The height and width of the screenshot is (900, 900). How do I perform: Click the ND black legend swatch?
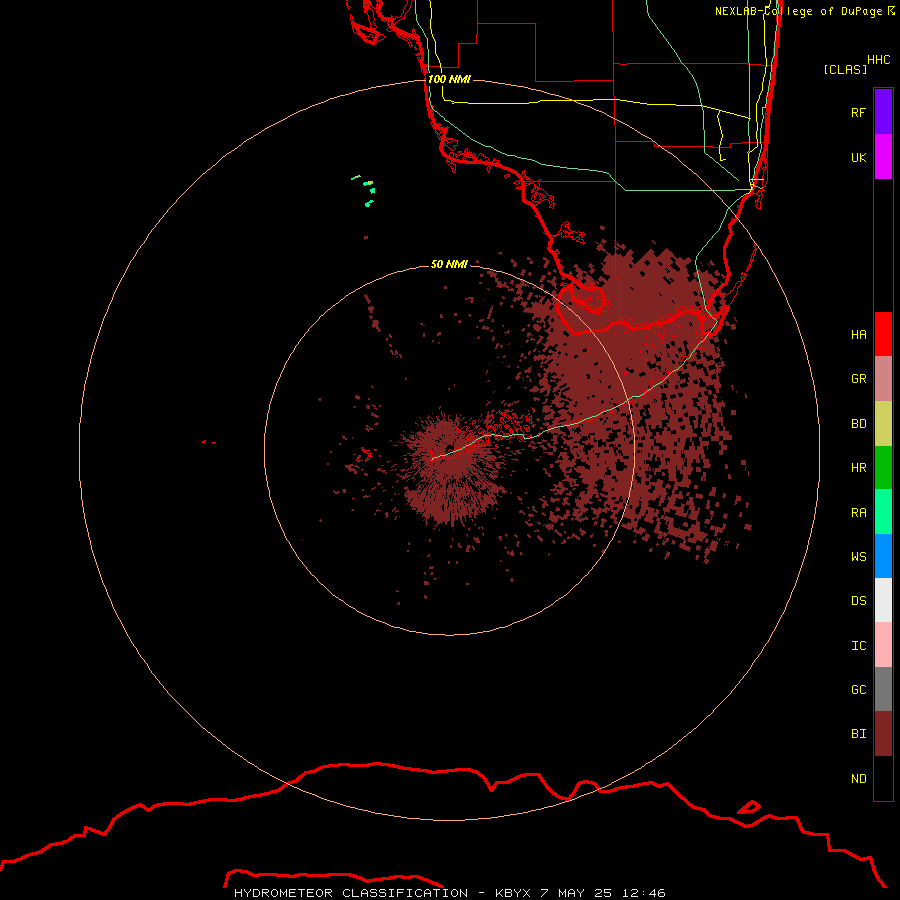coord(883,778)
